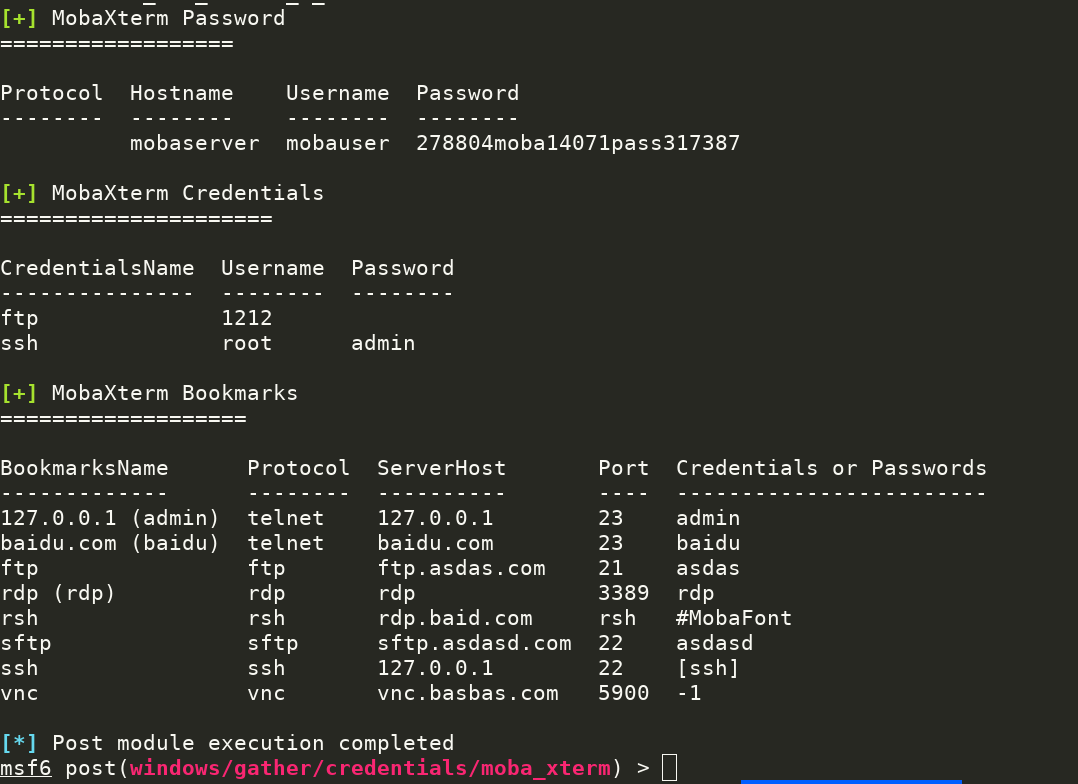
Task: Click the password 278804moba14071pass317387
Action: click(578, 143)
